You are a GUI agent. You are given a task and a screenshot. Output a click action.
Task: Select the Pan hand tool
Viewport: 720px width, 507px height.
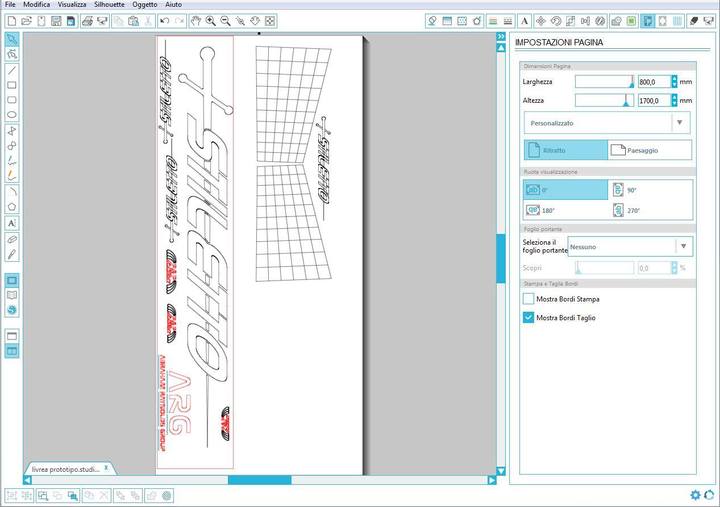[196, 21]
